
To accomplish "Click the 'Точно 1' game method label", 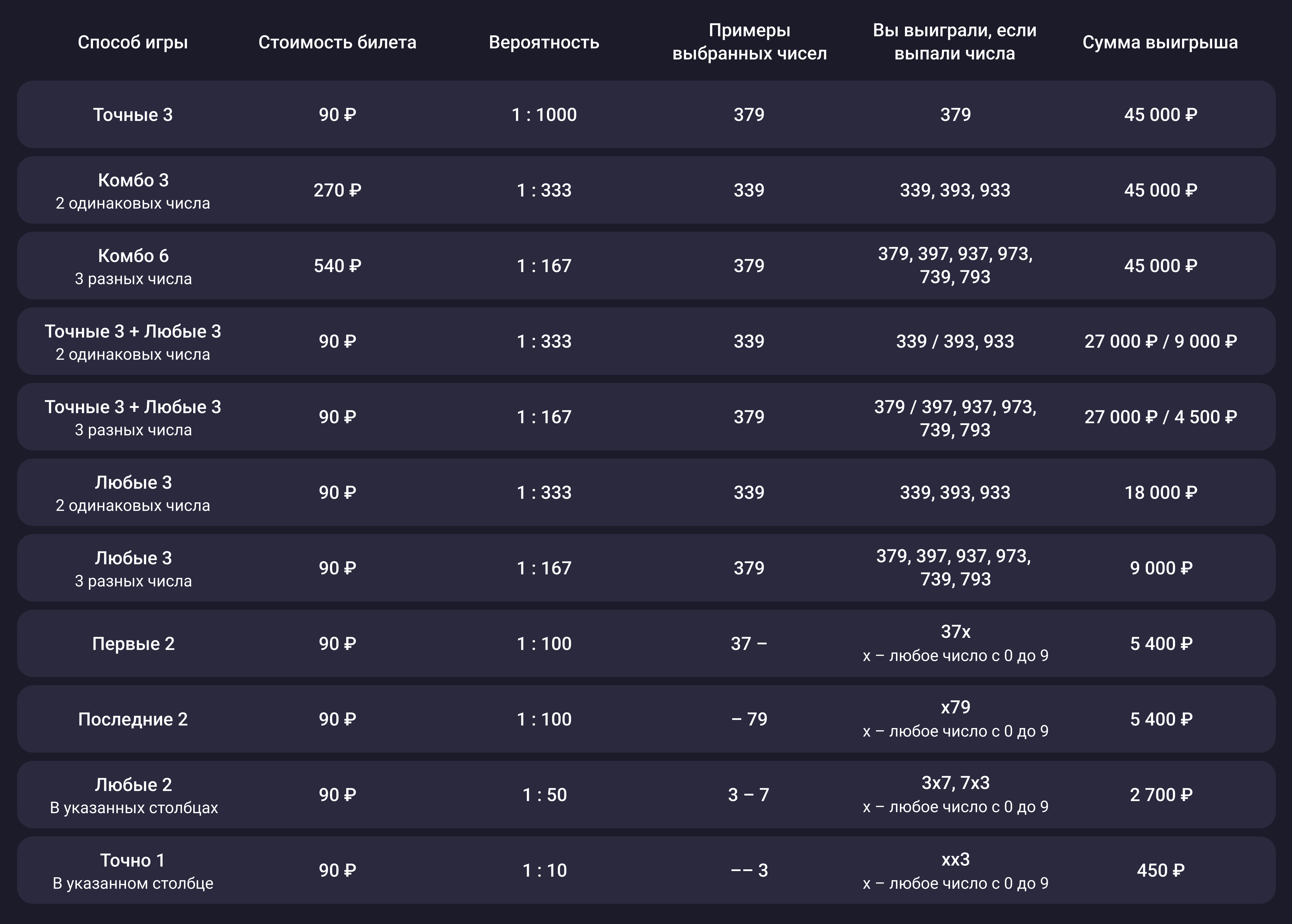I will (133, 860).
